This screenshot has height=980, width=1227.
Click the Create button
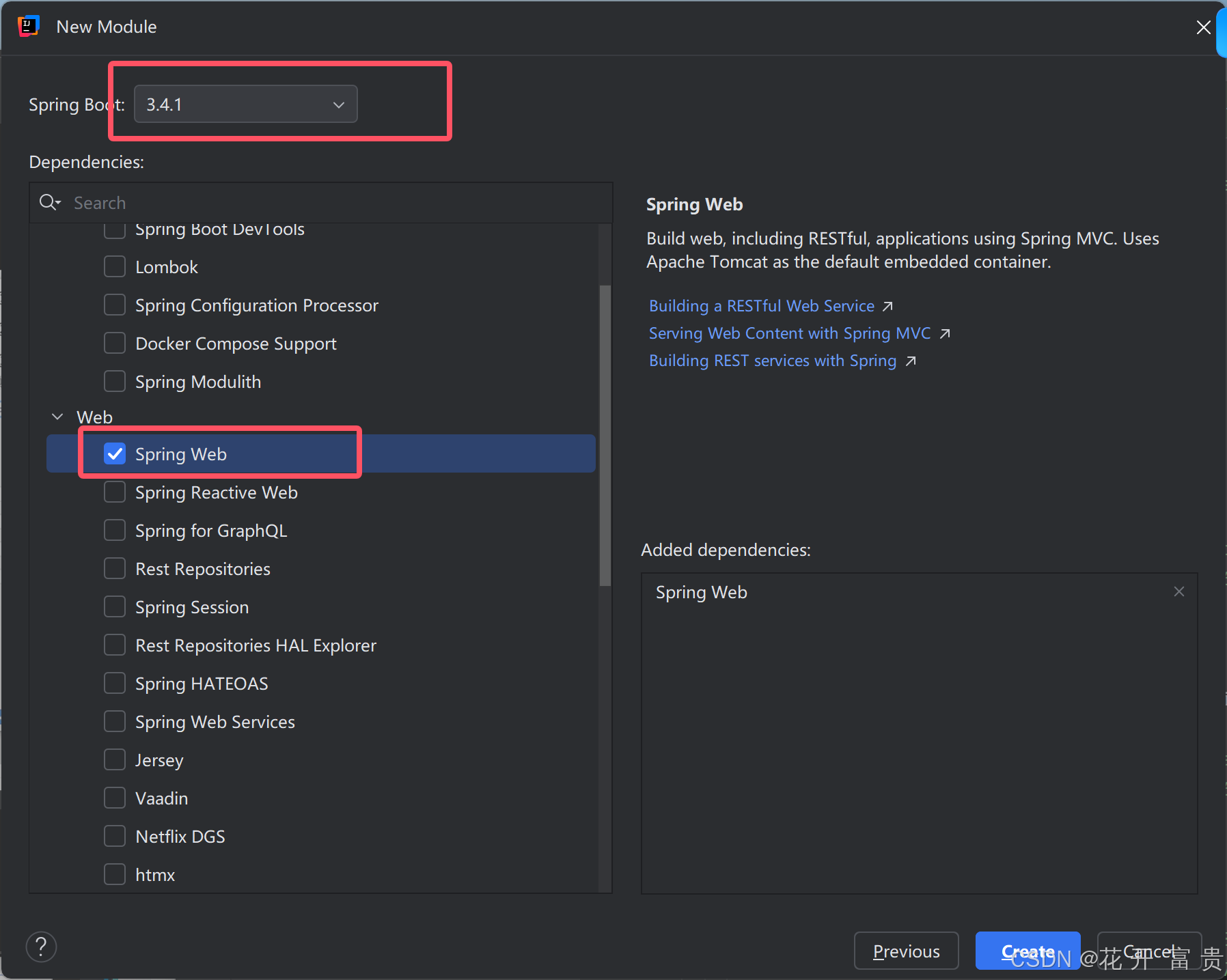point(1028,951)
